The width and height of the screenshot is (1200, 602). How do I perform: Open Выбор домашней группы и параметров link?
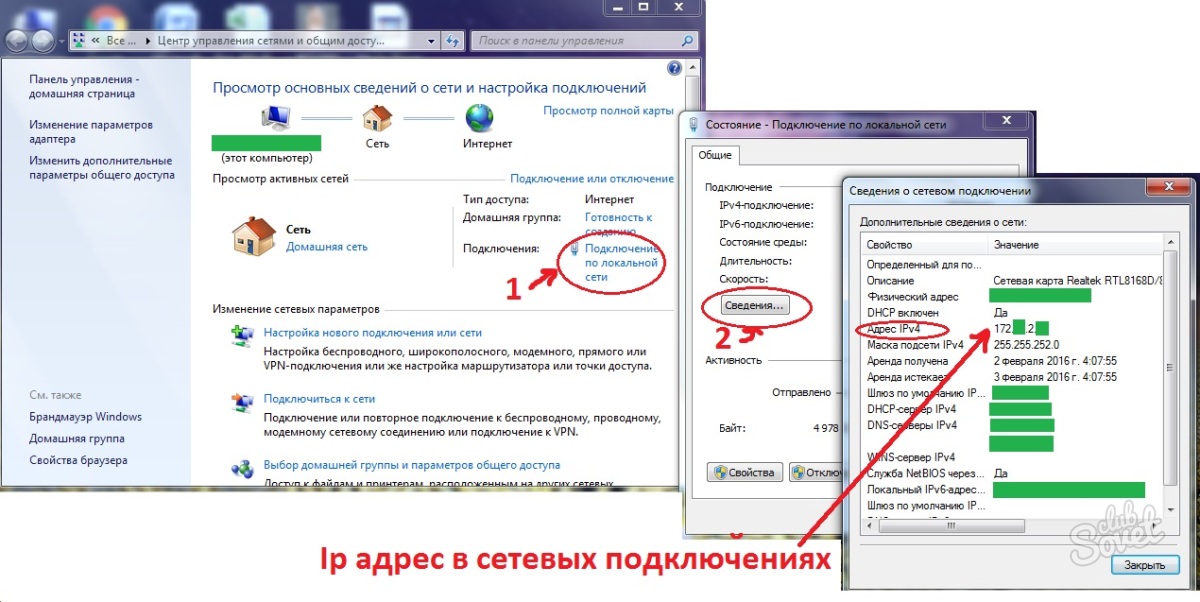point(412,465)
